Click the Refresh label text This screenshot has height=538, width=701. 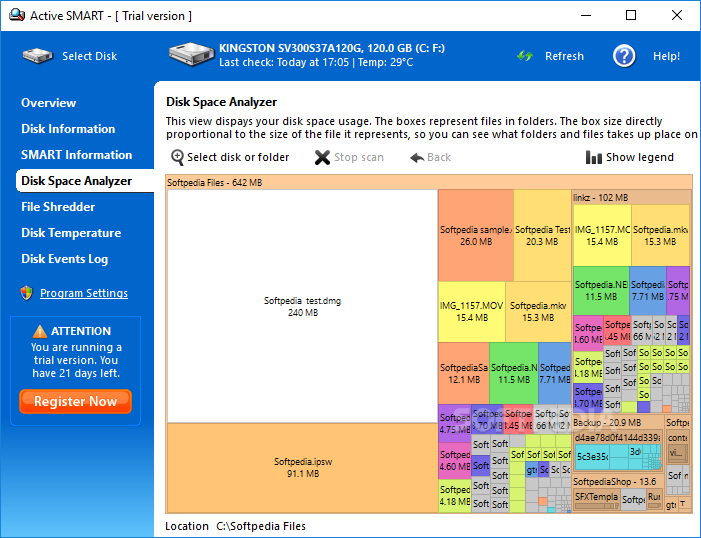click(564, 56)
